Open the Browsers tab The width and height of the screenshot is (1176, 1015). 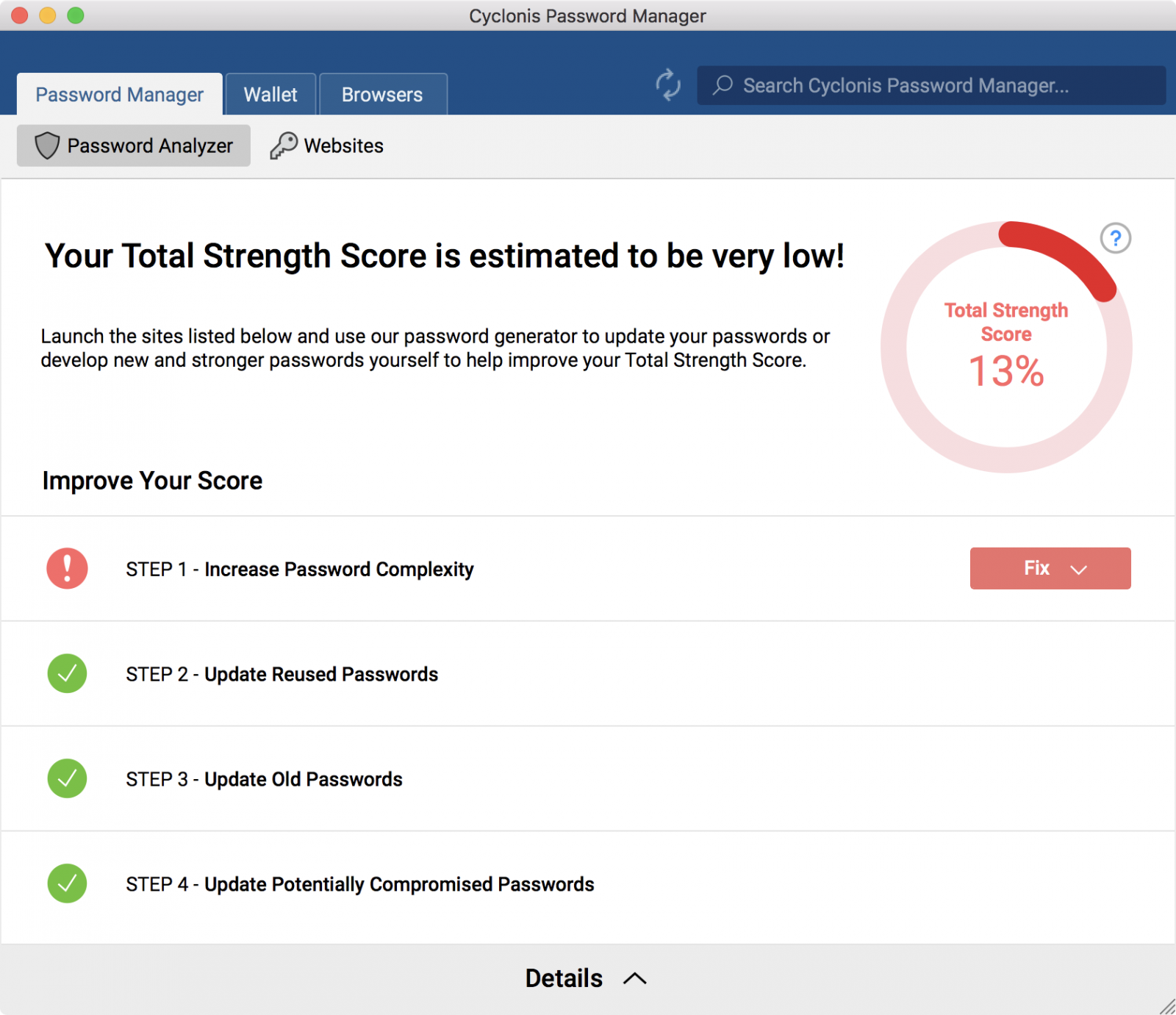point(382,94)
